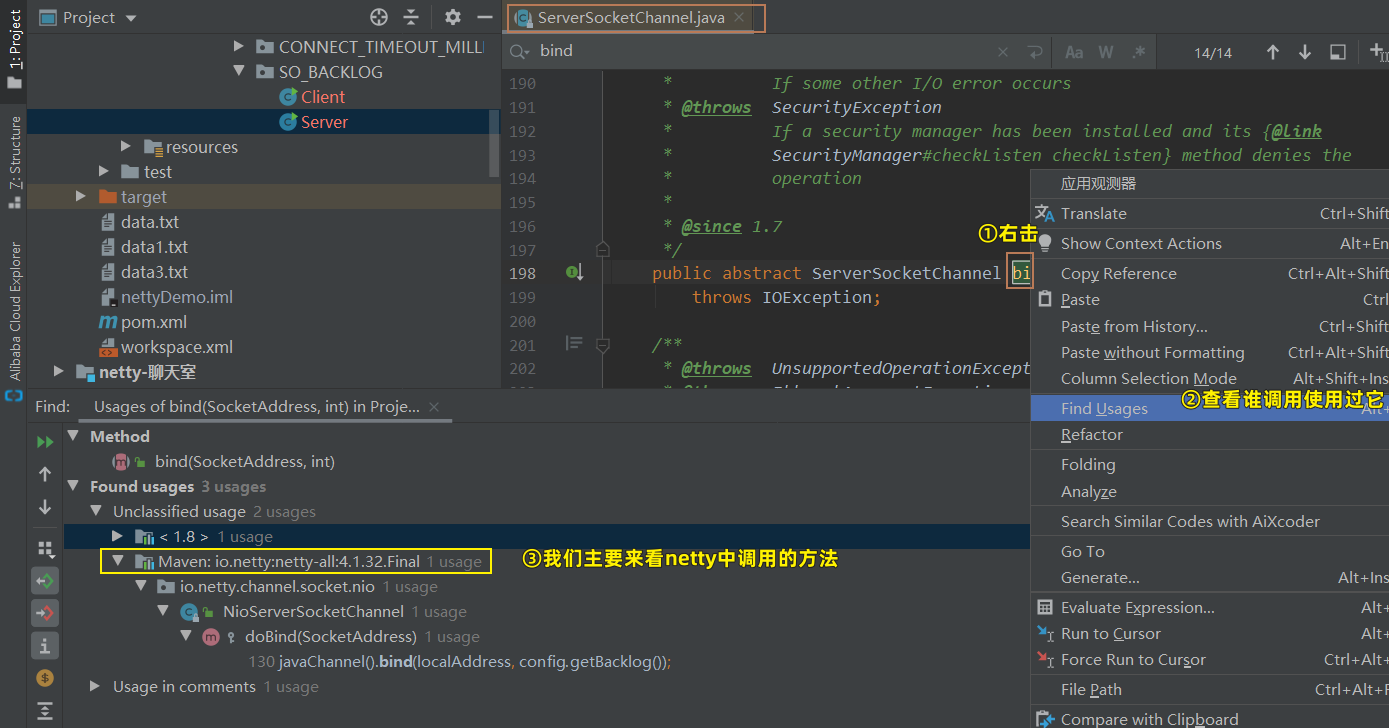Open search results in Find tool window
The image size is (1389, 728).
point(1337,52)
